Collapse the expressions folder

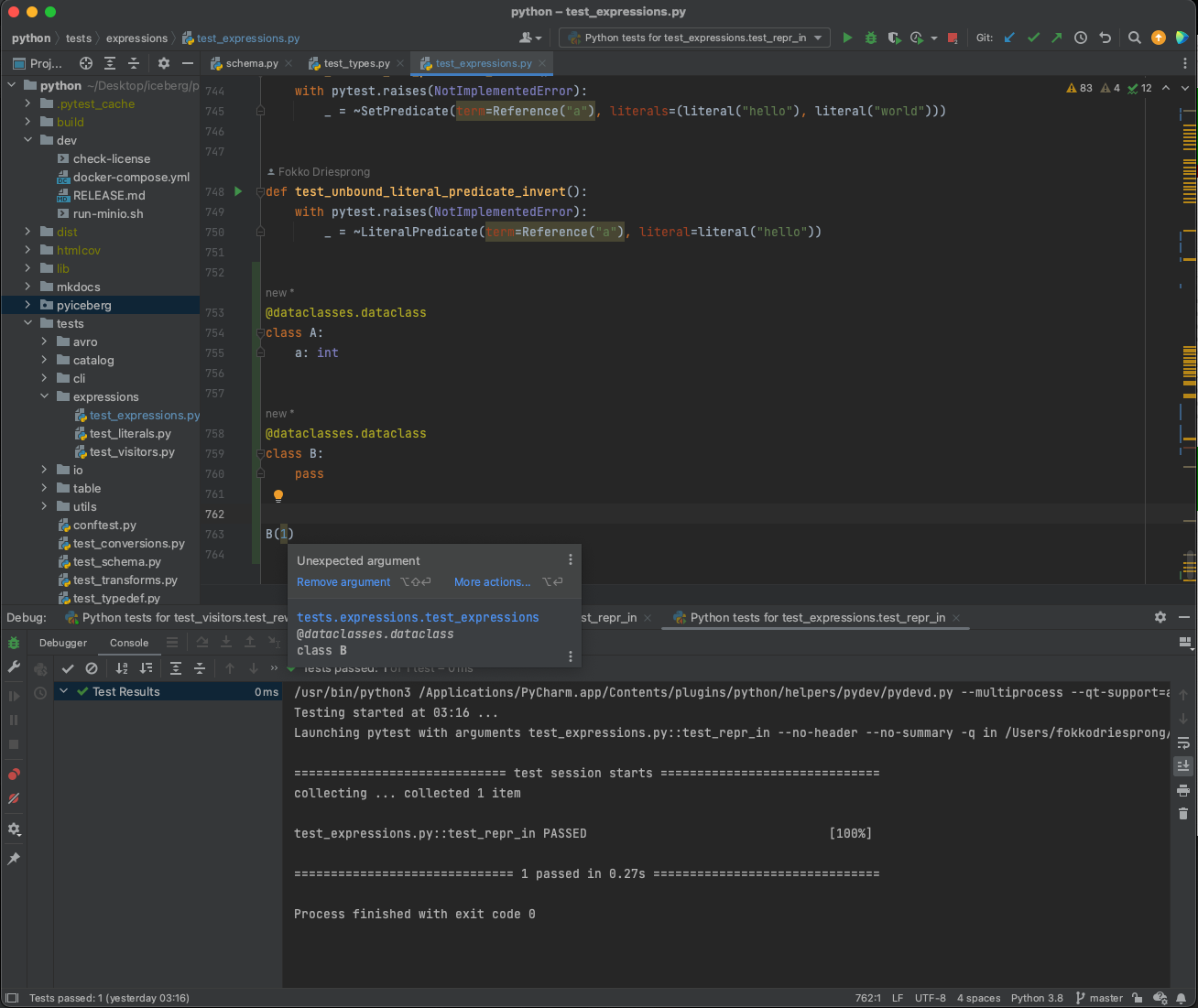[44, 396]
